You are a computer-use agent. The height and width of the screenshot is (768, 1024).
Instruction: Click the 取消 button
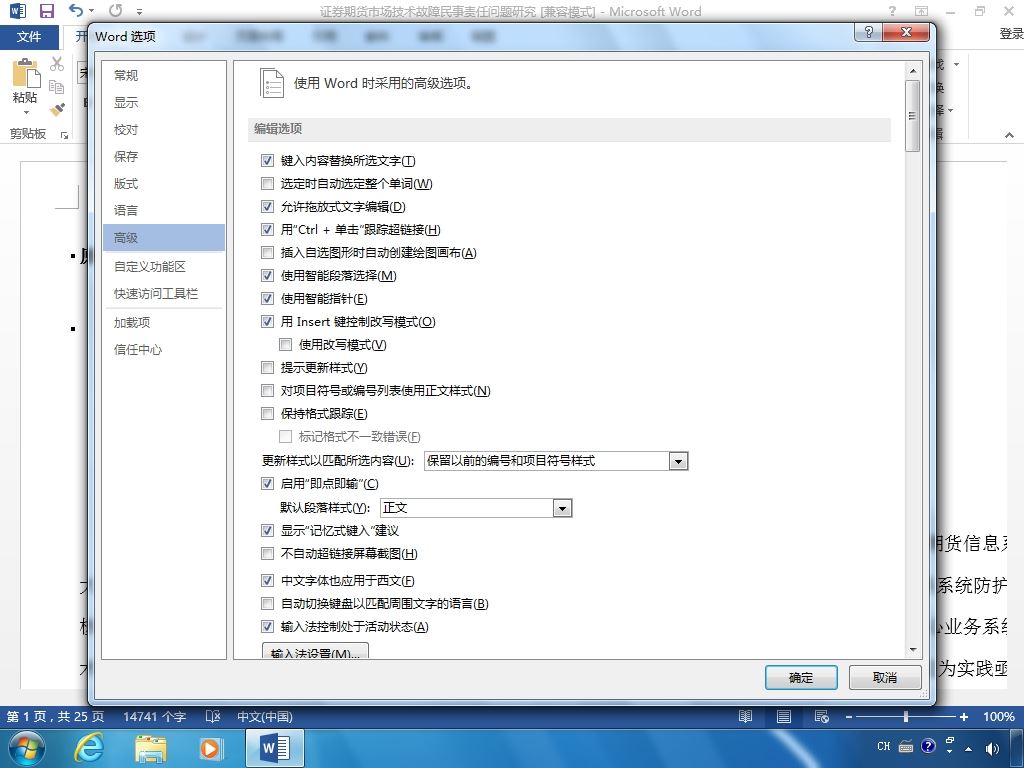click(885, 678)
